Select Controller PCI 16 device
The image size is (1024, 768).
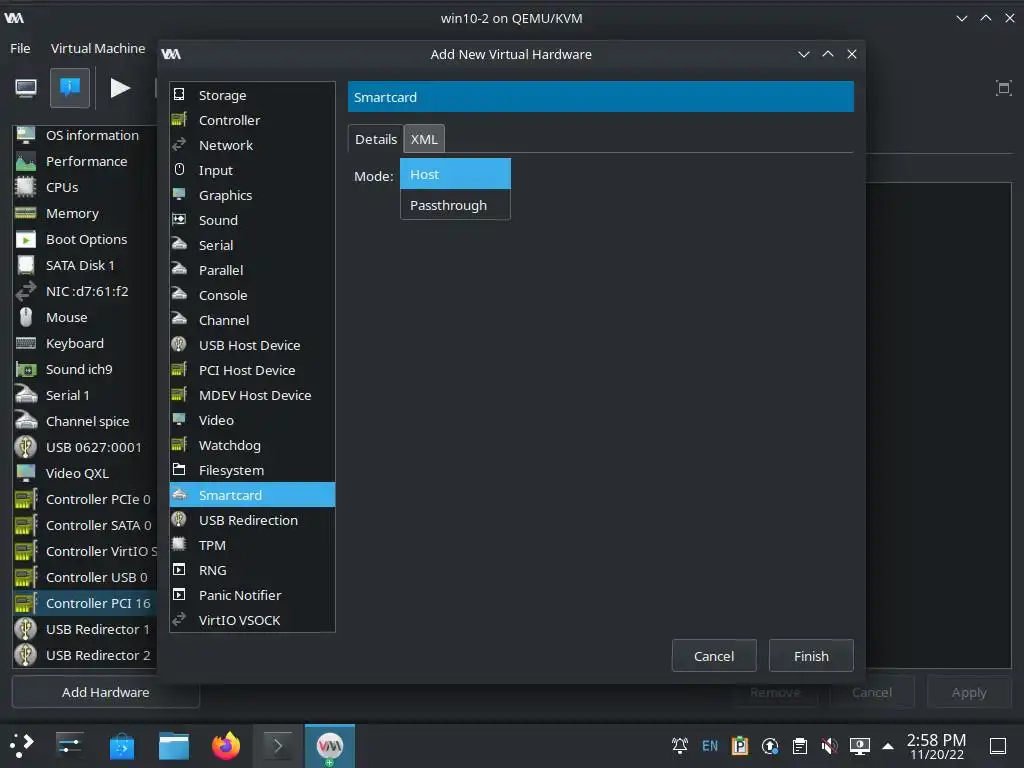pyautogui.click(x=85, y=603)
